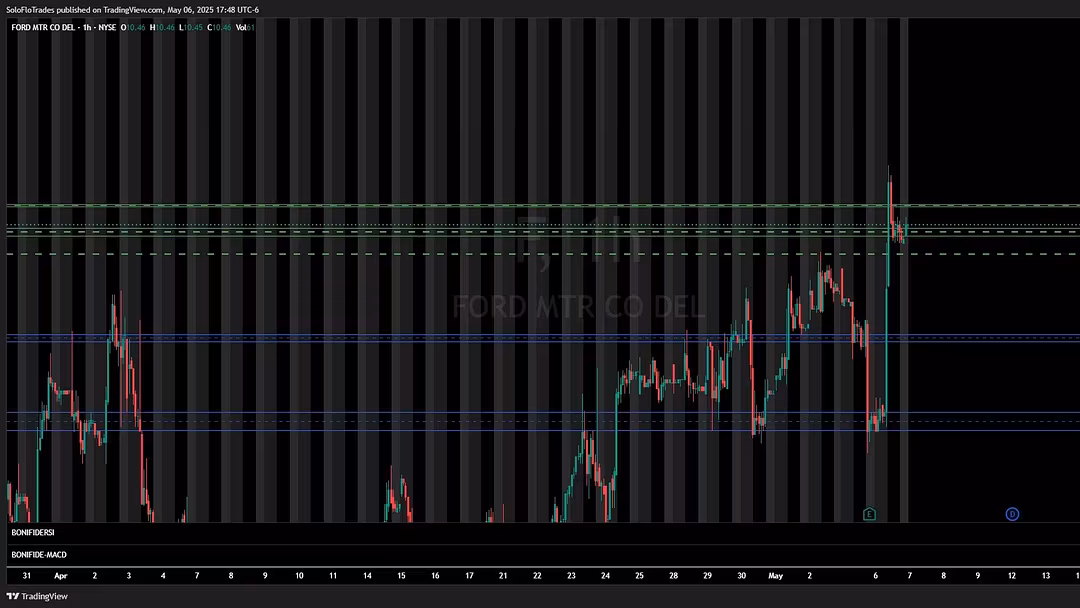Select the Low value 'L10.45'
1080x608 pixels.
coord(191,28)
